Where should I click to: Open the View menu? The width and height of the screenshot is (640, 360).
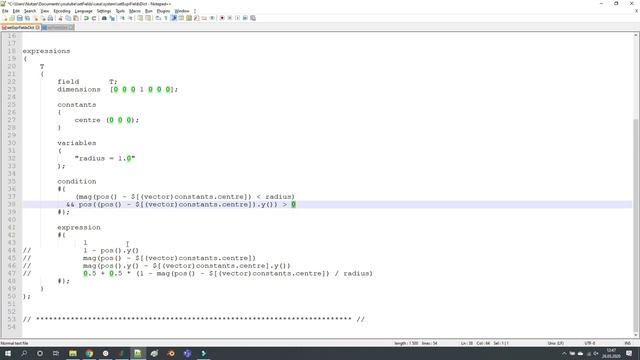45,11
